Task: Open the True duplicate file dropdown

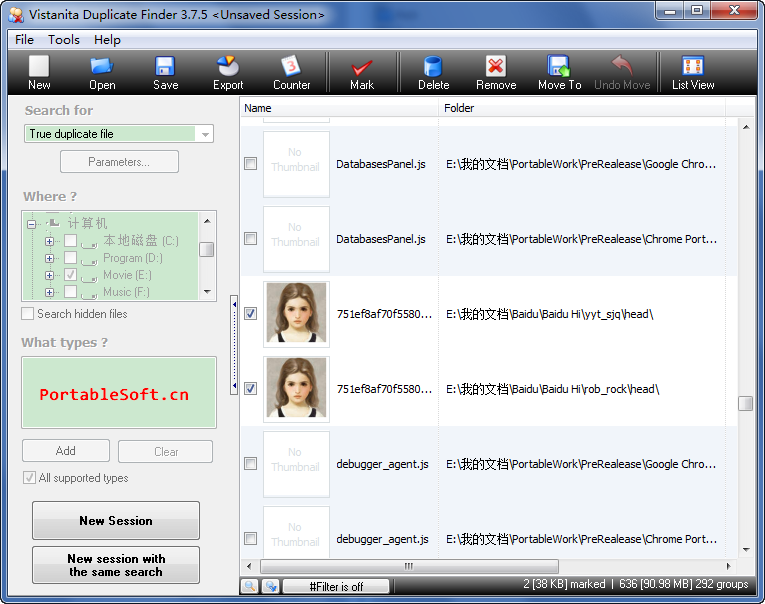Action: click(x=205, y=134)
